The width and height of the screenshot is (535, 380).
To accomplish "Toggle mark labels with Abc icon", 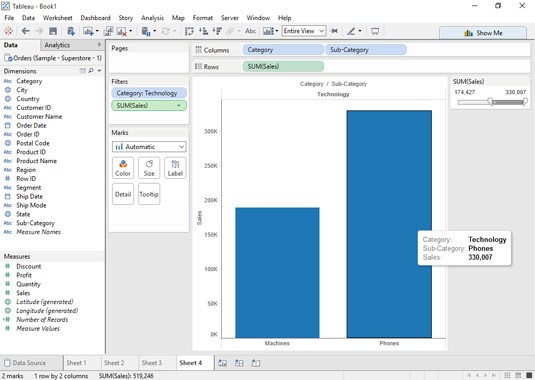I will point(250,31).
